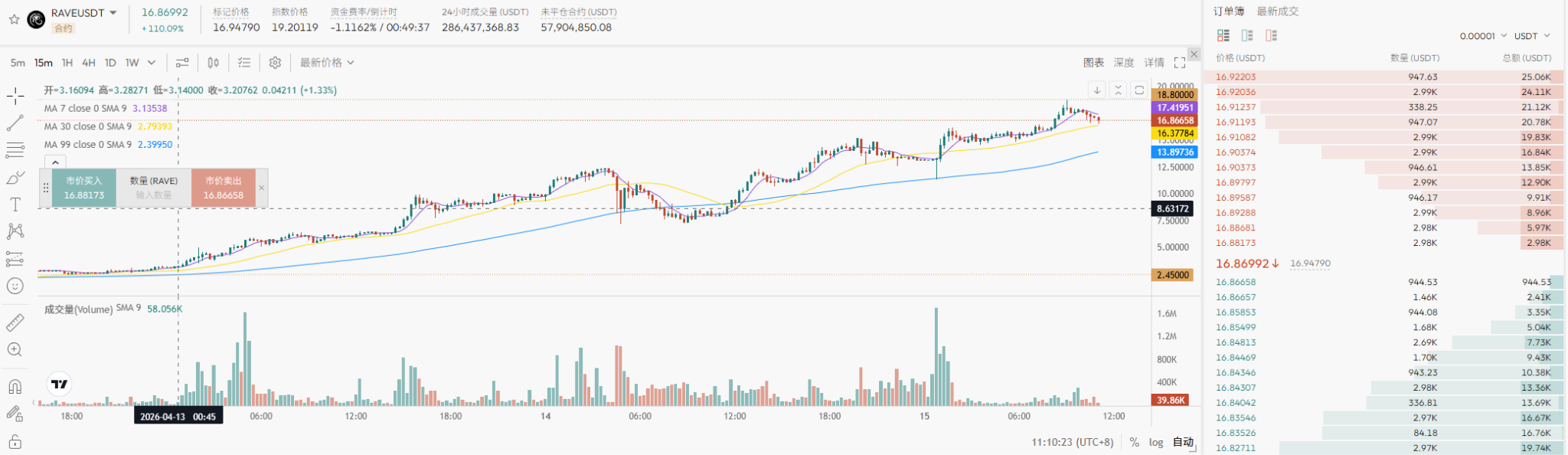Activate the crosshair cursor tool

15,97
